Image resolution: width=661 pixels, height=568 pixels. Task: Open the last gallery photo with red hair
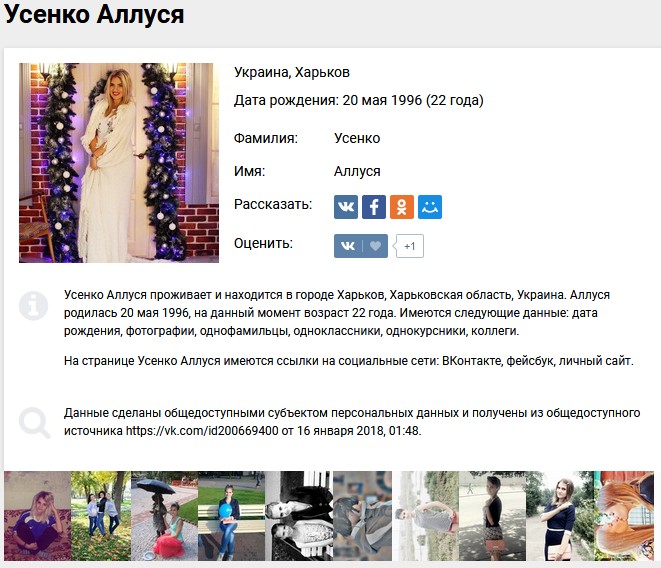click(624, 516)
